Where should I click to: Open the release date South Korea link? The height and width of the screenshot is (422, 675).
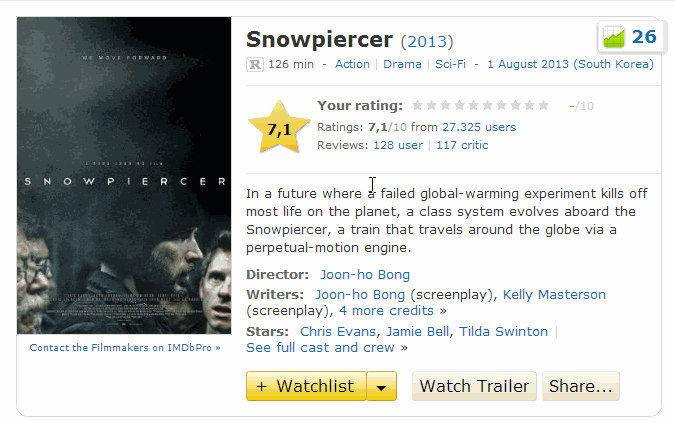[569, 65]
